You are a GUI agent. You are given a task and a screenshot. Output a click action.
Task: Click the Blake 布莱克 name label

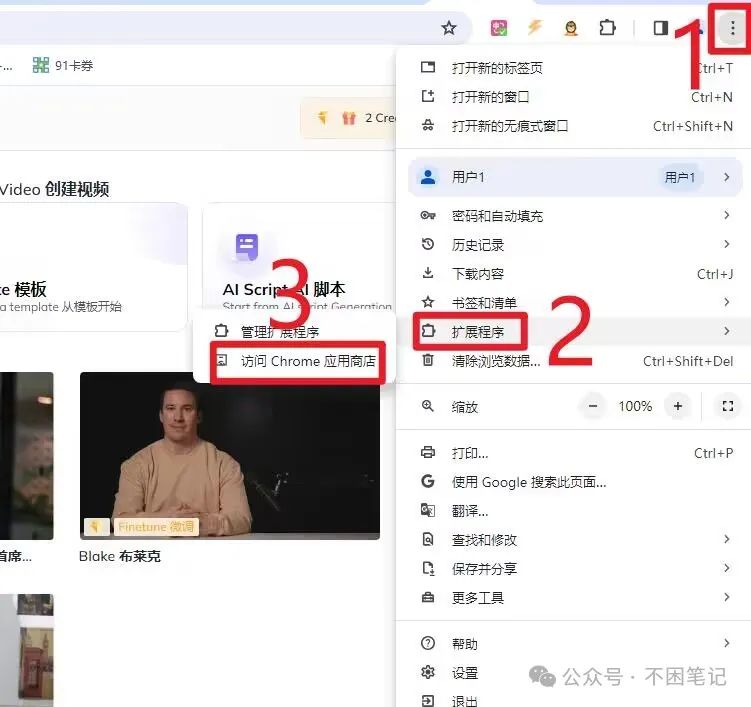[x=120, y=556]
